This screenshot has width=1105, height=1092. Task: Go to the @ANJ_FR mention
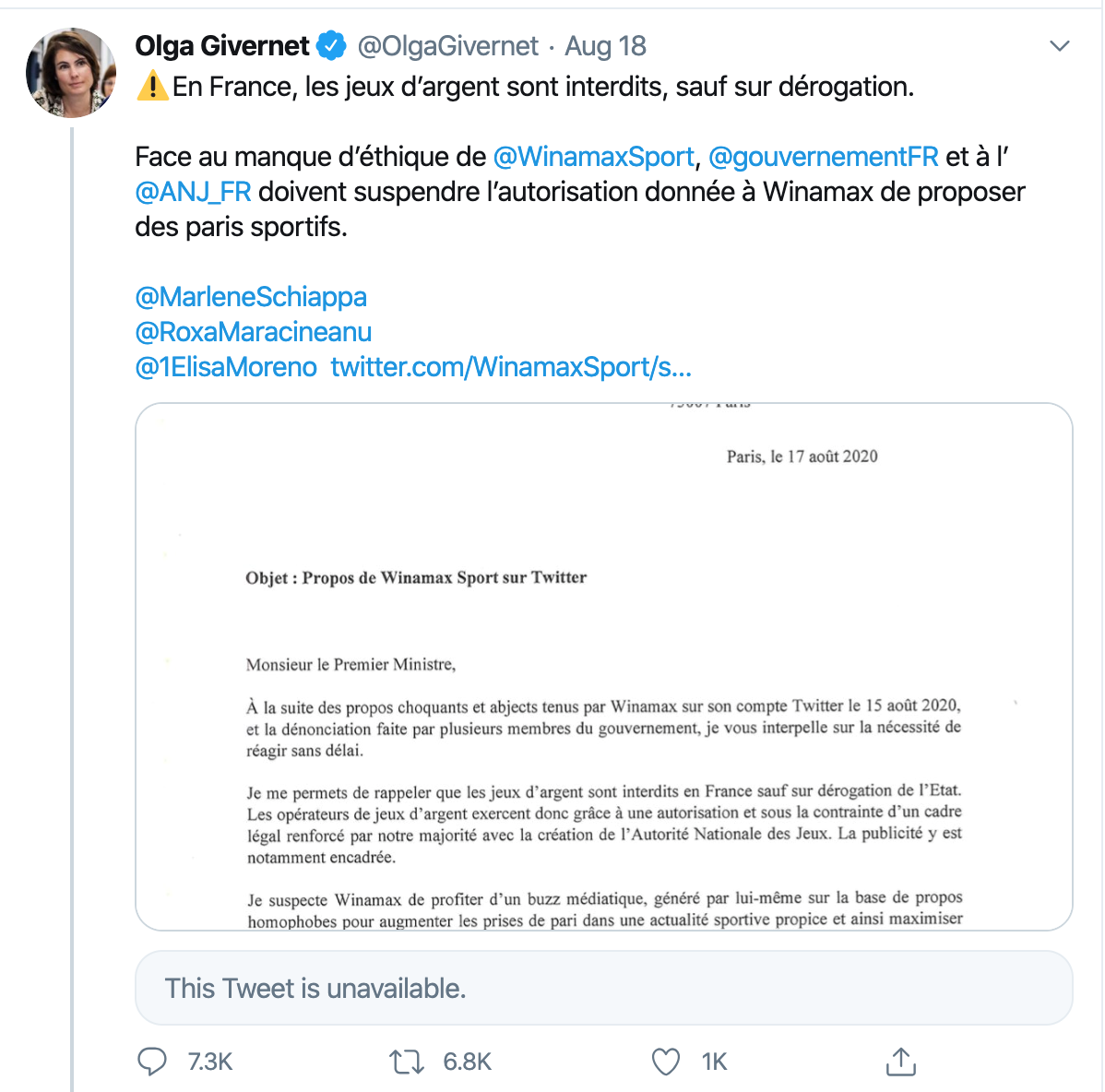(x=193, y=192)
